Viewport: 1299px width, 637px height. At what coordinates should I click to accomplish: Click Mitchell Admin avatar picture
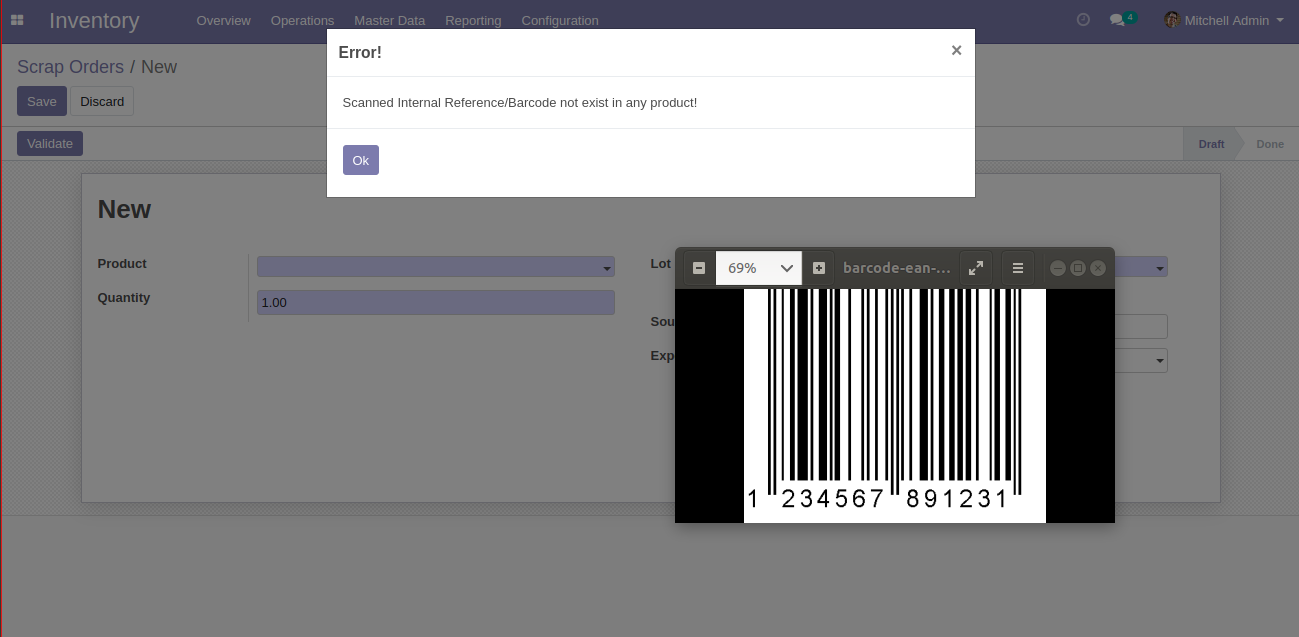pyautogui.click(x=1172, y=20)
